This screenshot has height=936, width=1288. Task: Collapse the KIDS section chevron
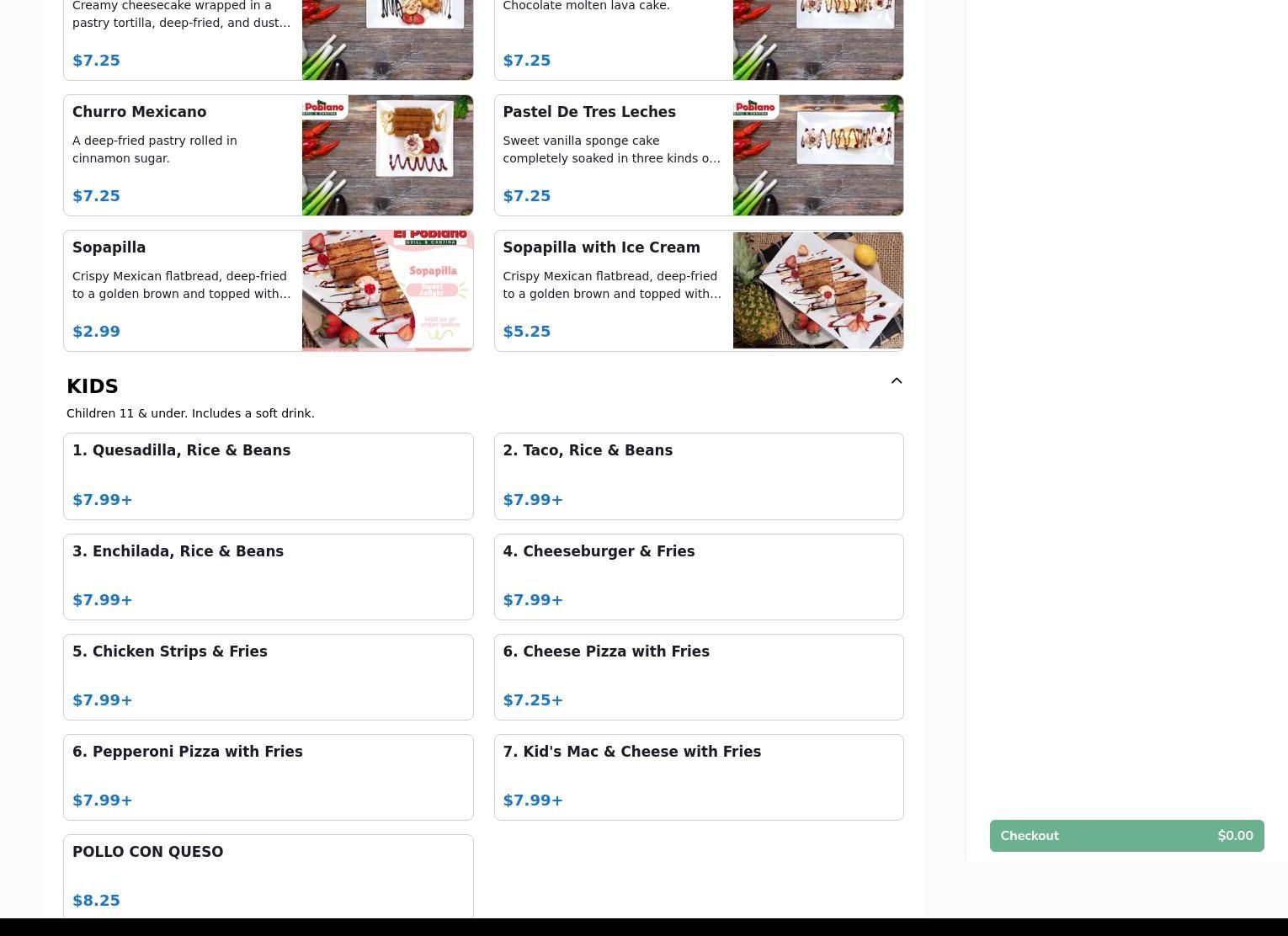[897, 381]
